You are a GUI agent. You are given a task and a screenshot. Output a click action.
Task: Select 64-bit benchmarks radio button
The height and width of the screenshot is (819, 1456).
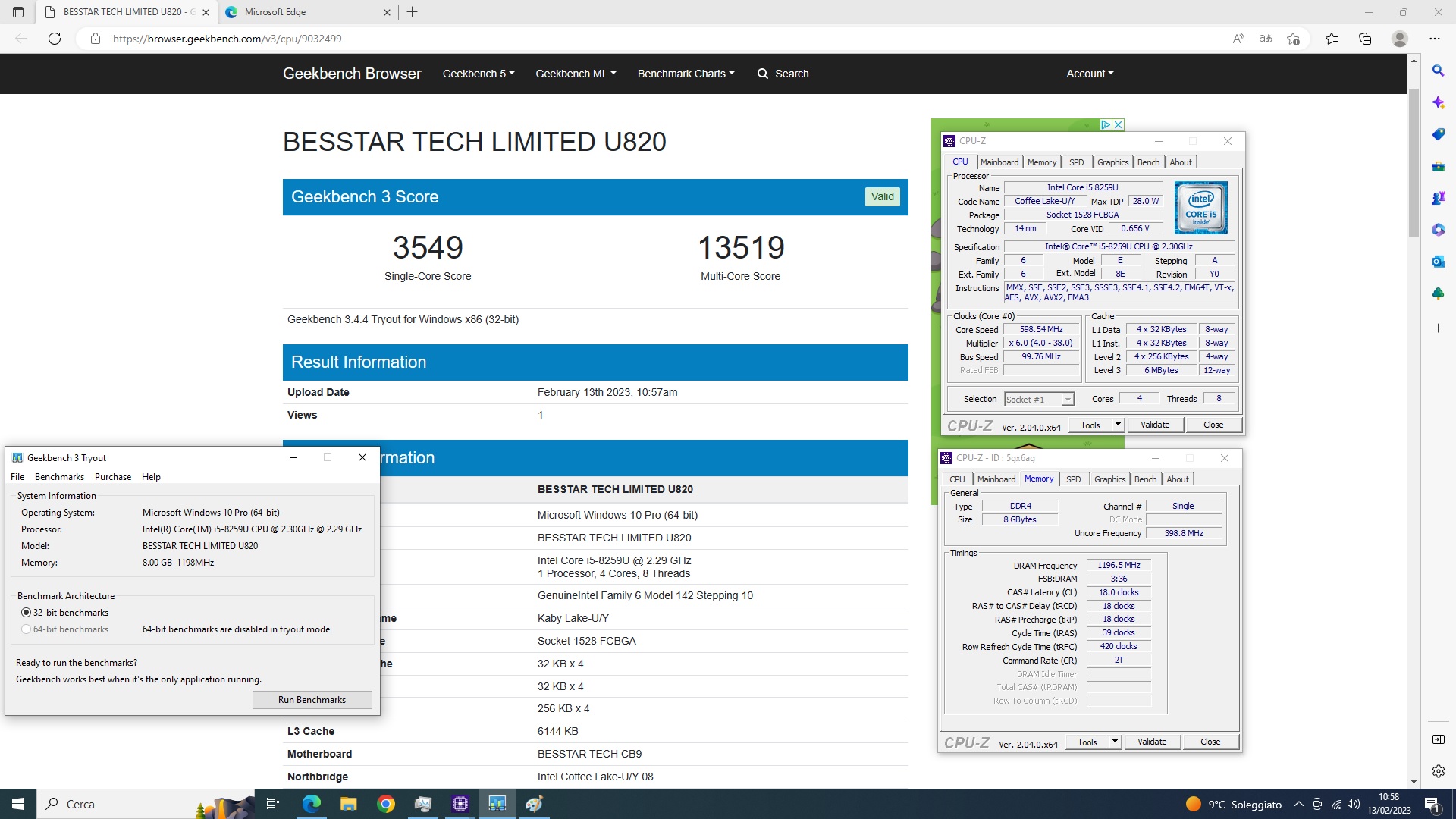pyautogui.click(x=27, y=629)
